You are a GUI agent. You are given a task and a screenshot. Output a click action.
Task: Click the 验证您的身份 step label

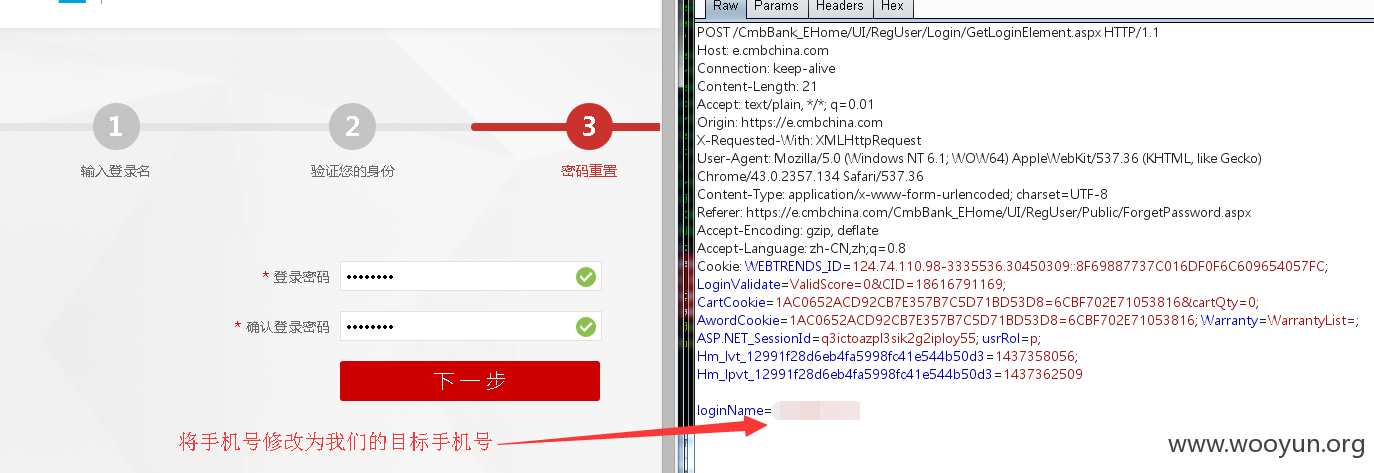click(x=352, y=171)
